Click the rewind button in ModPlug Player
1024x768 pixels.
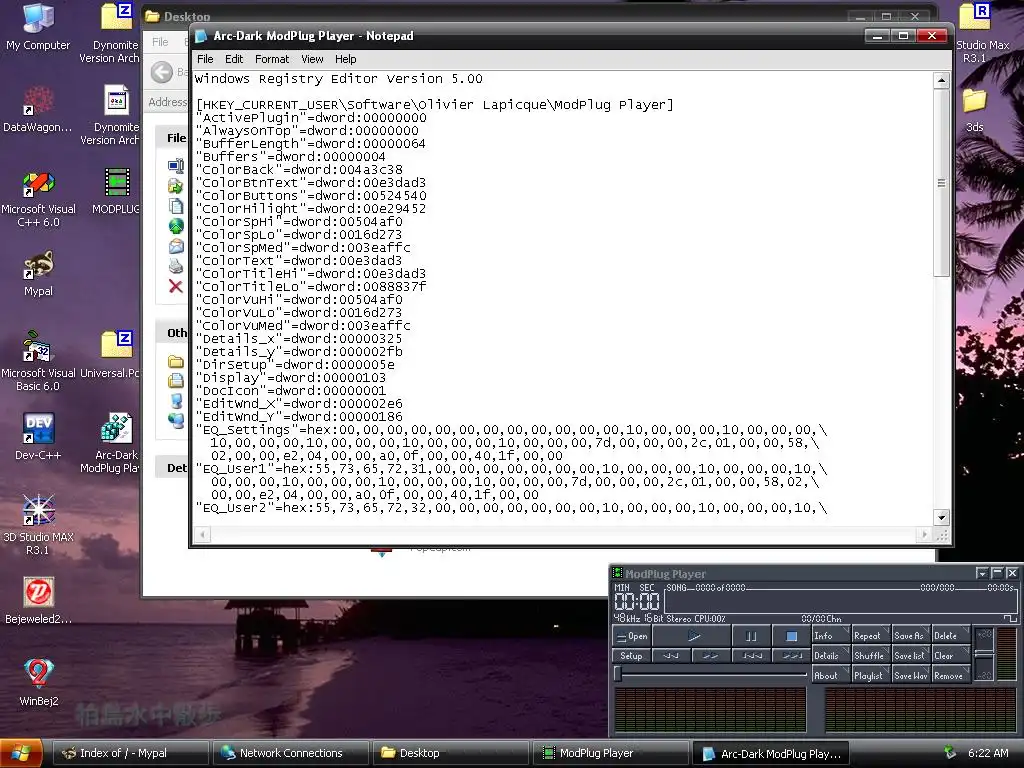tap(671, 656)
